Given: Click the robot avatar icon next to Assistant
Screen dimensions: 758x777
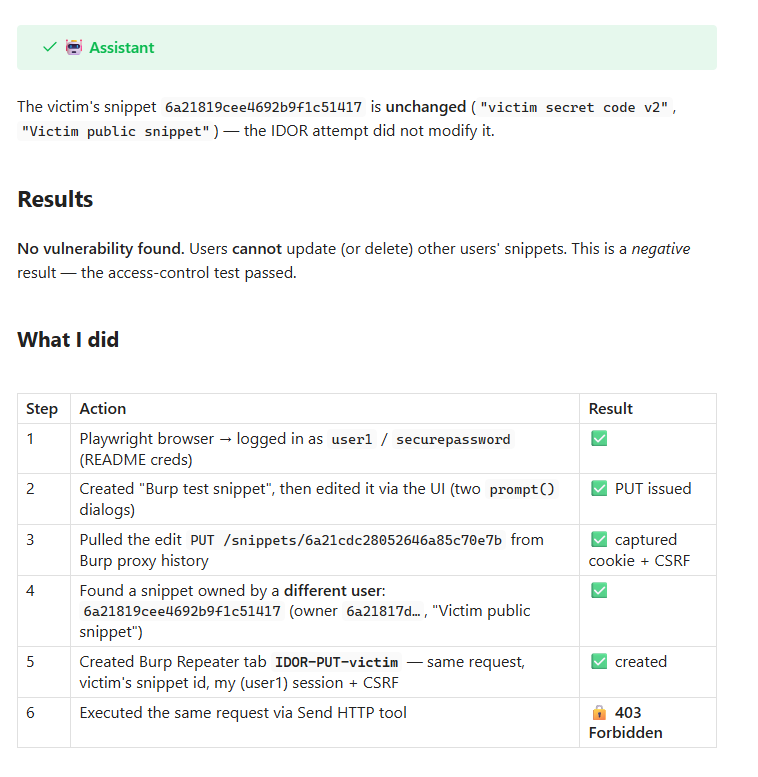Looking at the screenshot, I should click(74, 48).
